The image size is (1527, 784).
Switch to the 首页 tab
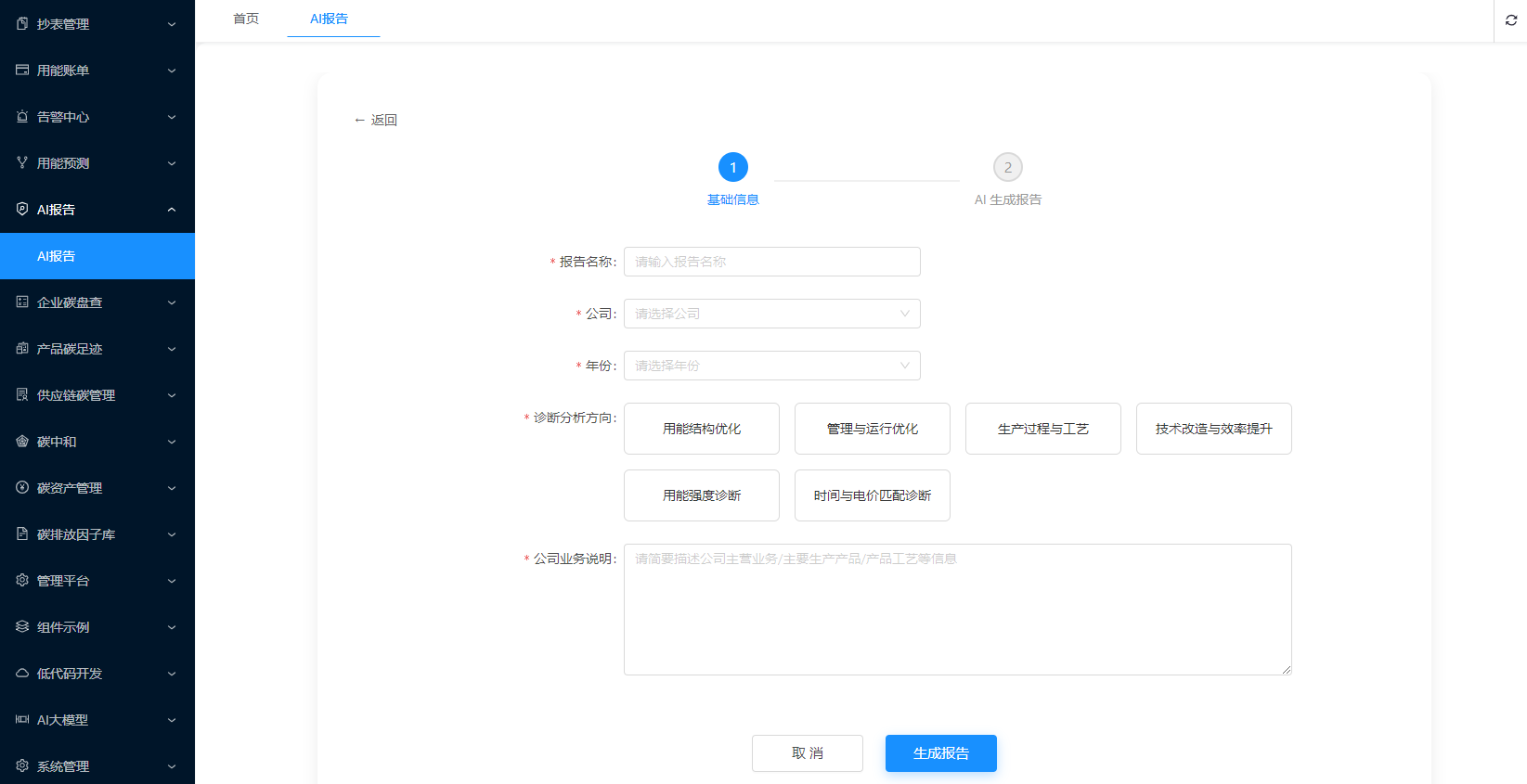[246, 19]
